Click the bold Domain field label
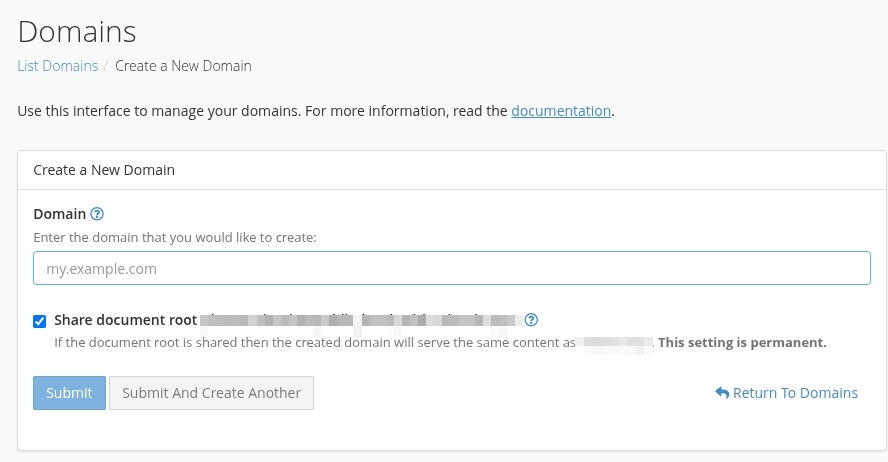 (59, 214)
